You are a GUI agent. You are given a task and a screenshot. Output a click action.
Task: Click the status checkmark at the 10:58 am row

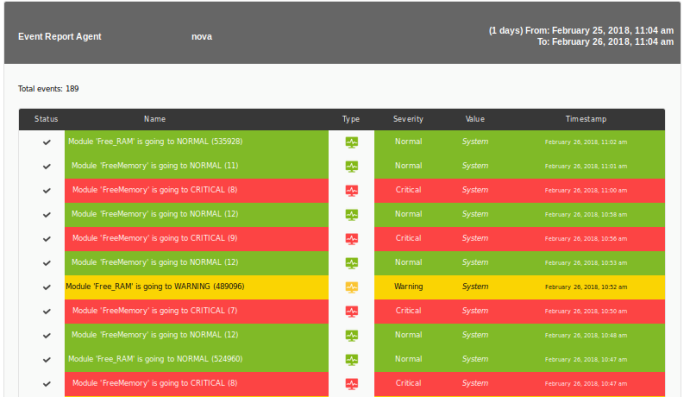point(47,215)
